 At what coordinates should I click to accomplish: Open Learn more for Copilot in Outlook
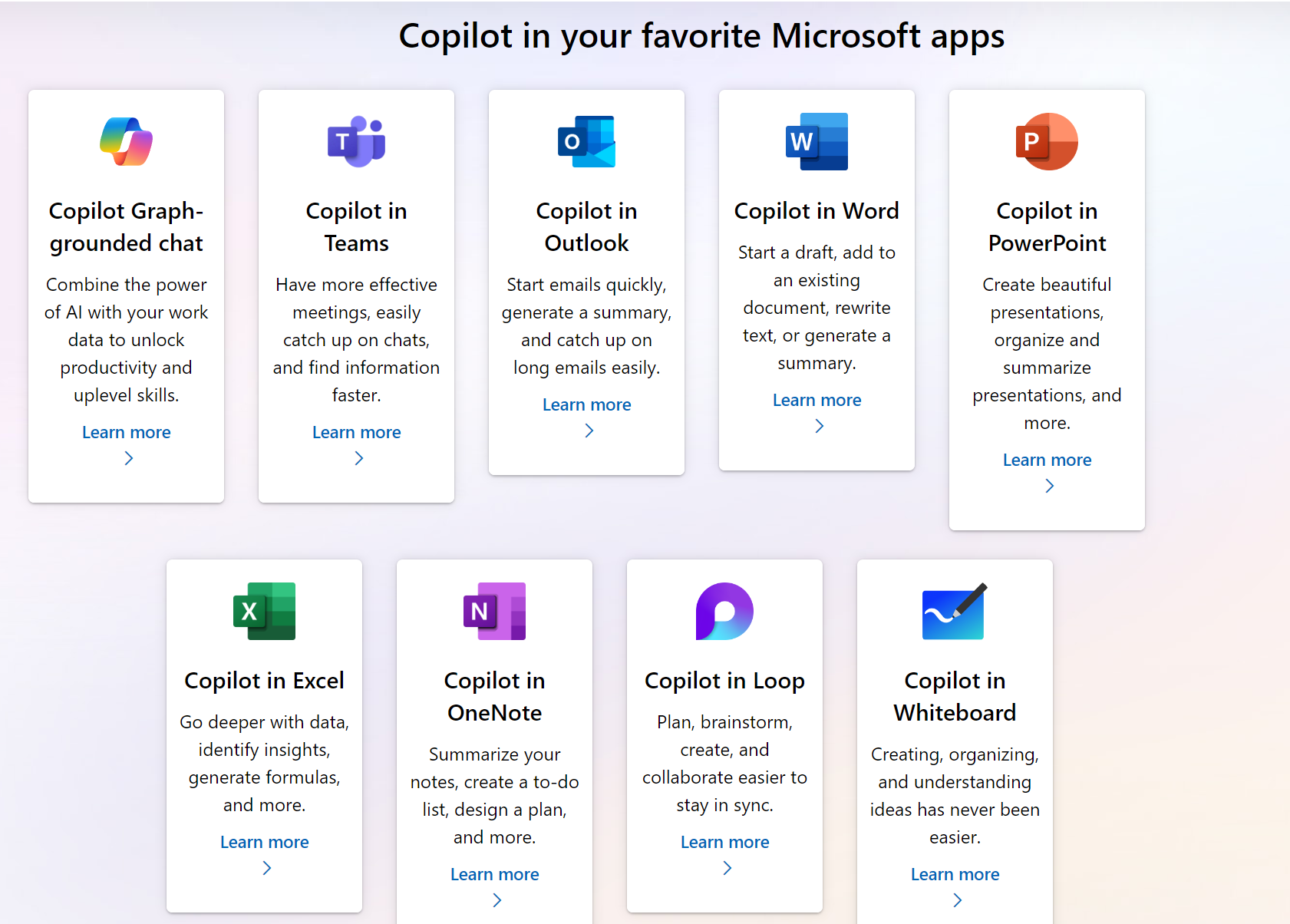pos(587,404)
